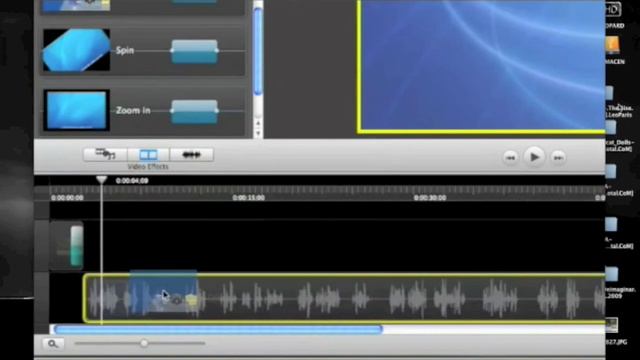This screenshot has height=360, width=640.
Task: Click the effects list scroll down arrow
Action: (x=258, y=133)
